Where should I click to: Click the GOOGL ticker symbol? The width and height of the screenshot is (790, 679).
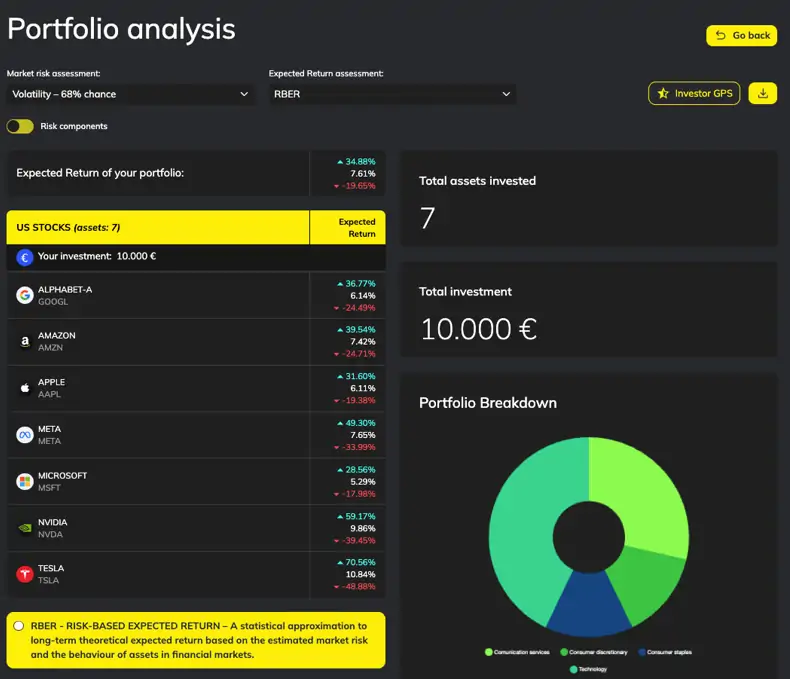pyautogui.click(x=53, y=302)
